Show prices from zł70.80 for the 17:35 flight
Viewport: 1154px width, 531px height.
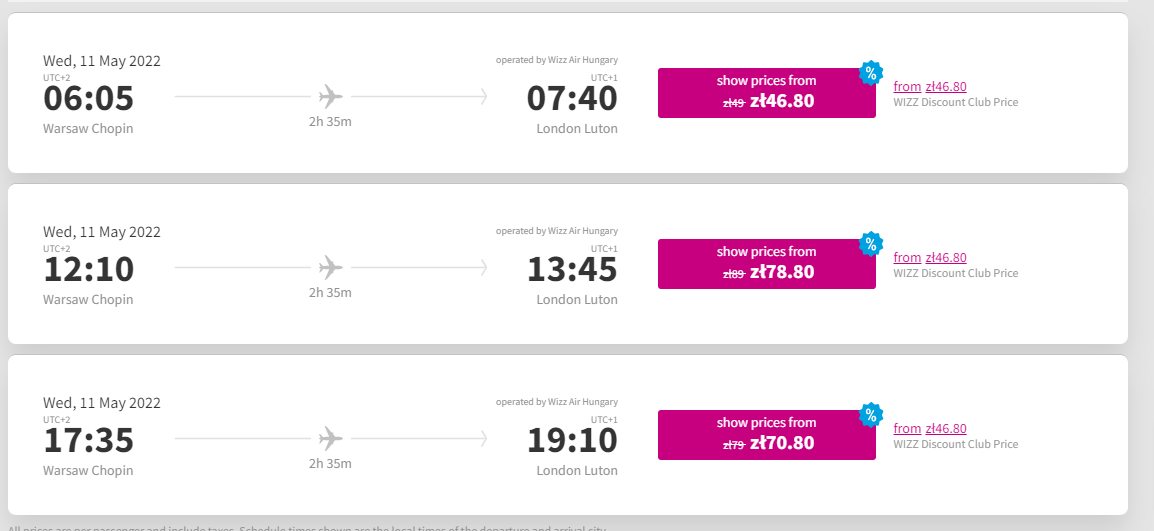tap(766, 435)
